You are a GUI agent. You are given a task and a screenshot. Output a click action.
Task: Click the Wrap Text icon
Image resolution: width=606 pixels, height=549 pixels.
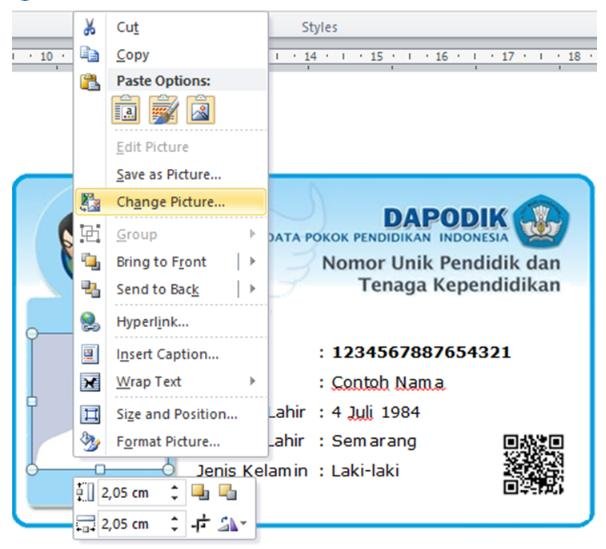[x=90, y=382]
